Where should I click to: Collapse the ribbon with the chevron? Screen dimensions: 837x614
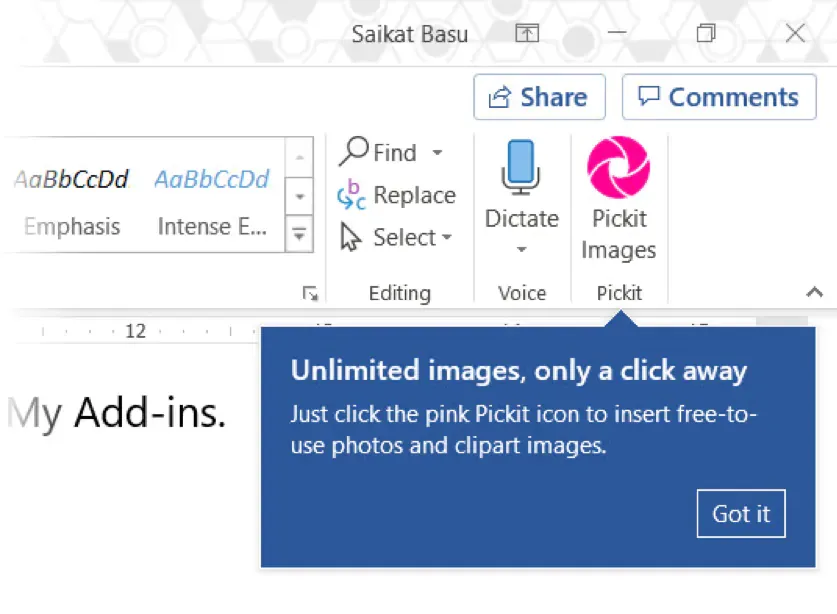point(816,293)
